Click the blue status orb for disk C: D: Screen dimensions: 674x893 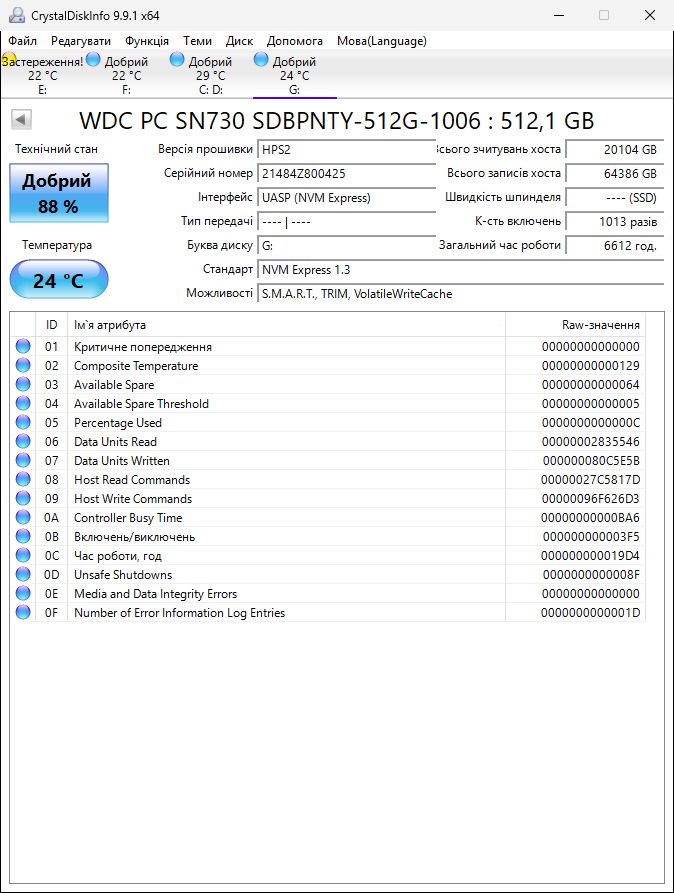coord(177,59)
